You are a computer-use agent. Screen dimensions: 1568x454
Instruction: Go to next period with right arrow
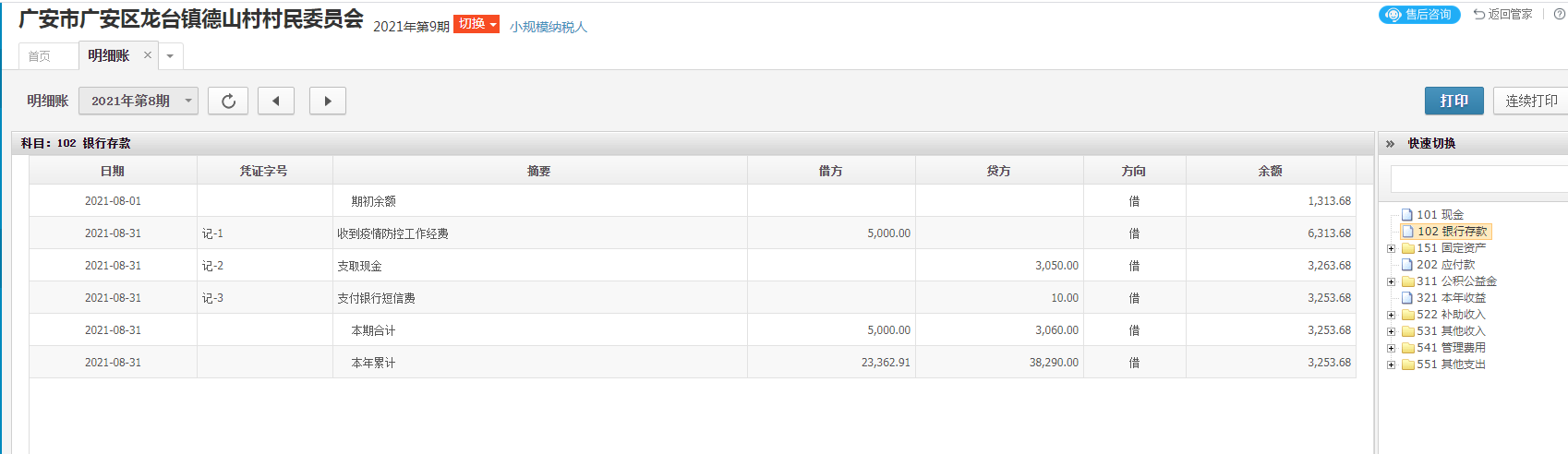click(328, 101)
